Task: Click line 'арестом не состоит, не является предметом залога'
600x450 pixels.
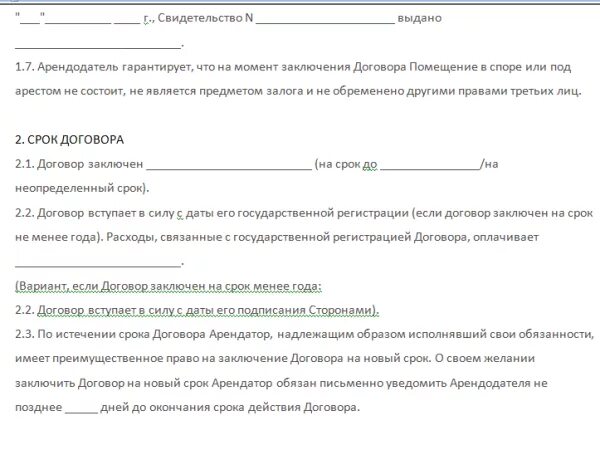Action: 298,91
